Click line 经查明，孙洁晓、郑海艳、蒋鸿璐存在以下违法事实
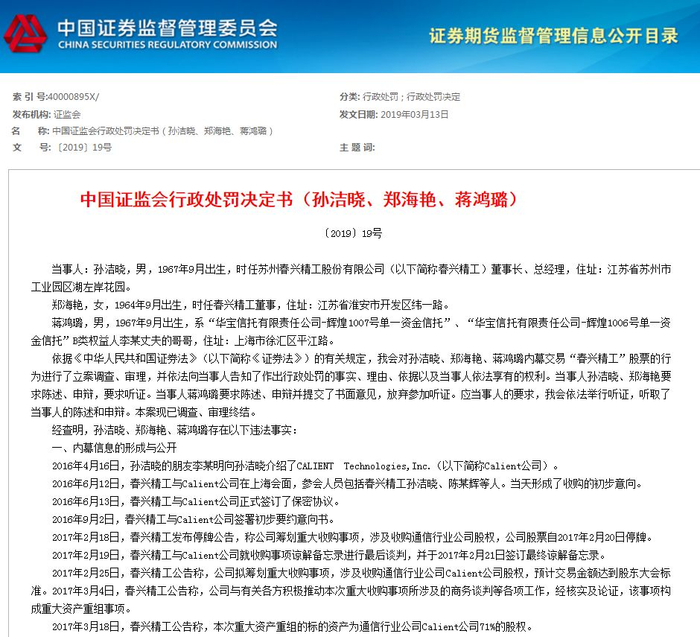The image size is (700, 637). coord(175,430)
